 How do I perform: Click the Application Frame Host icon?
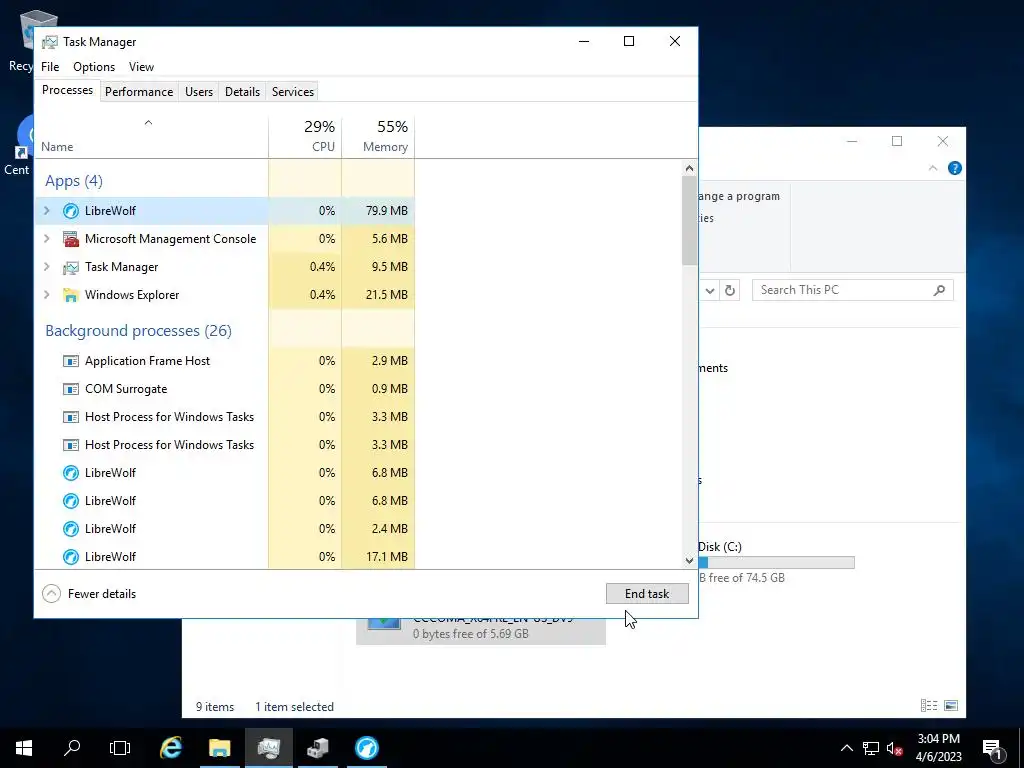[71, 361]
